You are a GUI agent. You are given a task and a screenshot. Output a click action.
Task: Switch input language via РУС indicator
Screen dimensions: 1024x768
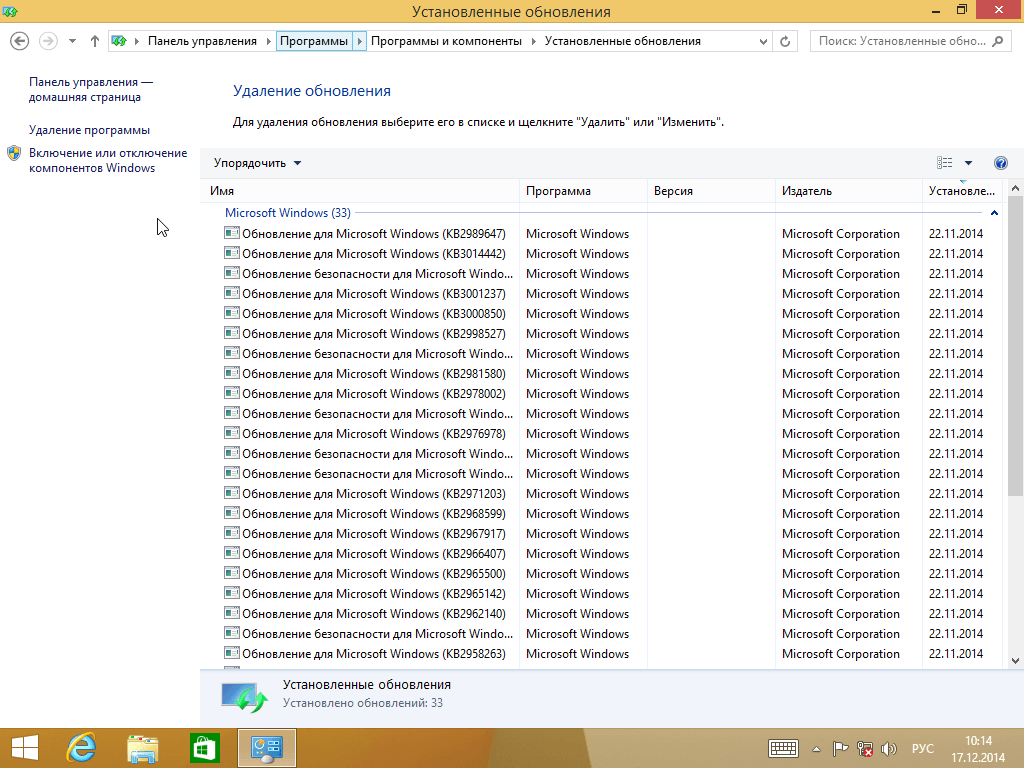pos(922,749)
